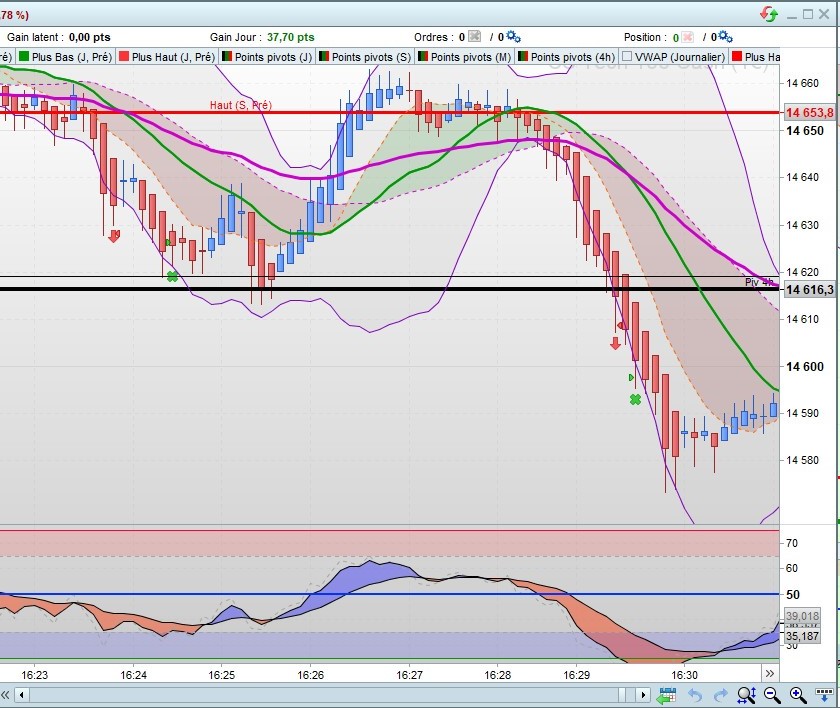
Task: Open the toolbar drop-down arrow icon
Action: (x=824, y=695)
